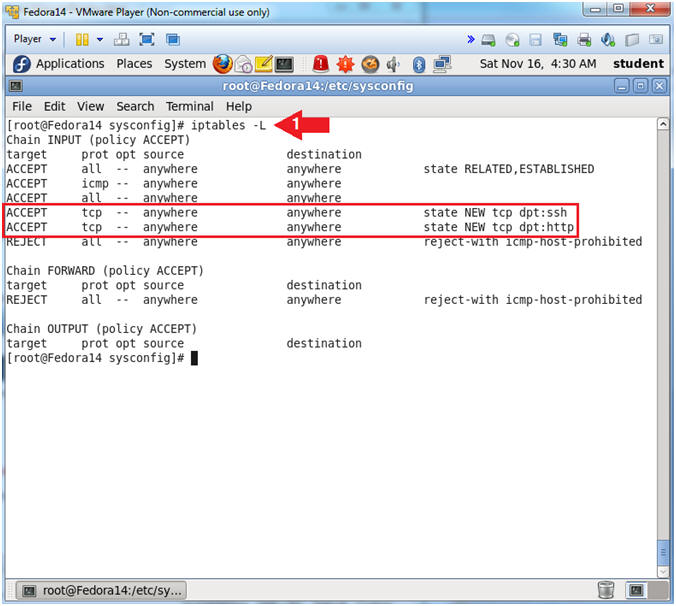Click the last shell prompt line
Image resolution: width=676 pixels, height=606 pixels.
[x=102, y=358]
